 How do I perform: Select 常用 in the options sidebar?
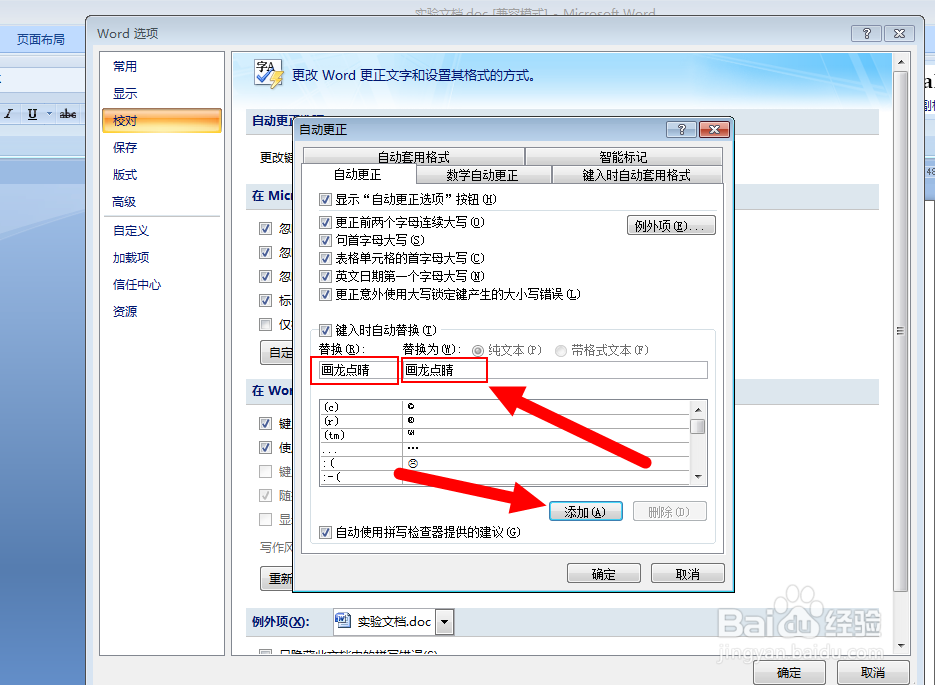[x=125, y=66]
